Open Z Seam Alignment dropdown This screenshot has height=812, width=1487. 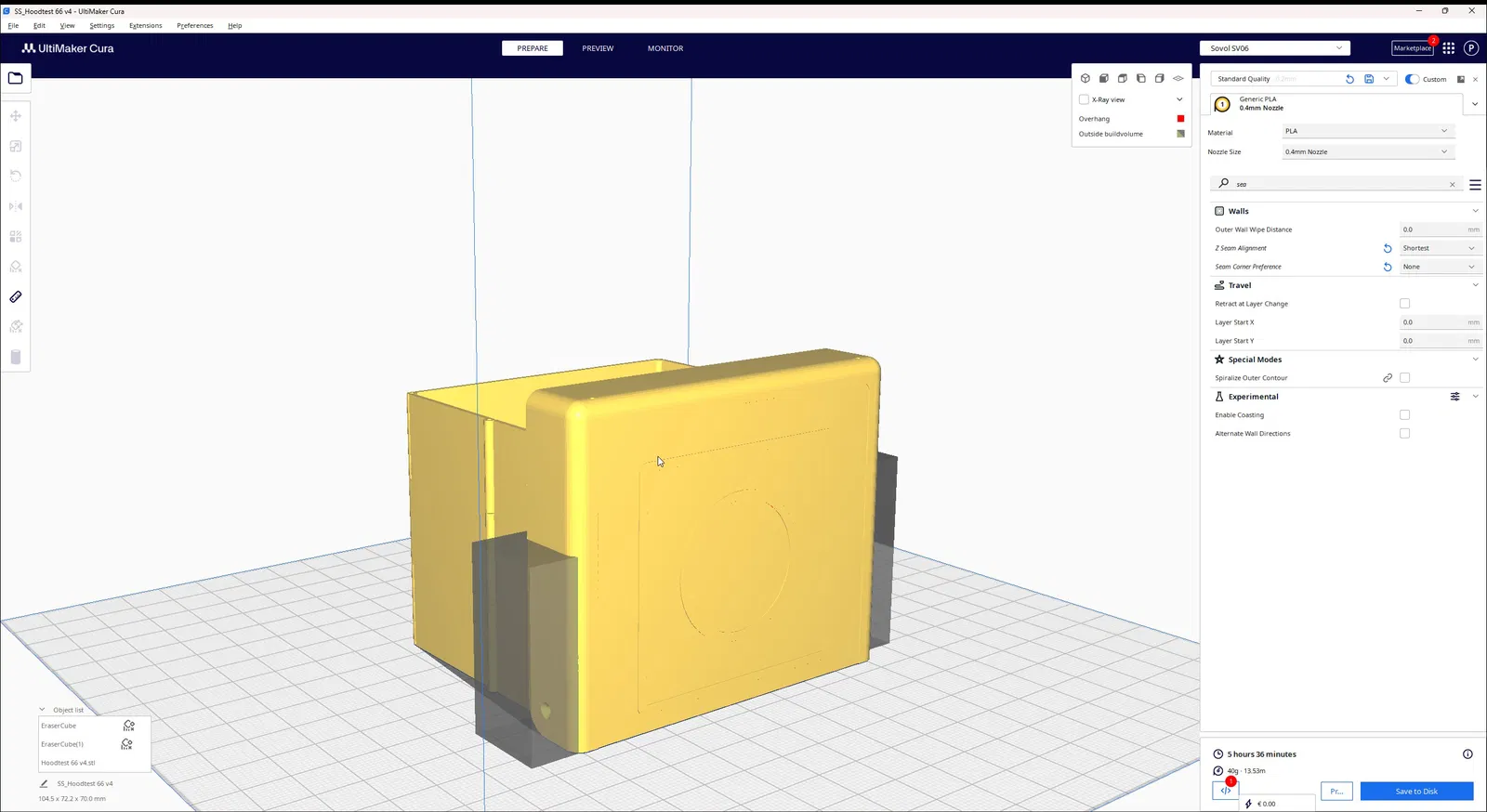pyautogui.click(x=1440, y=248)
